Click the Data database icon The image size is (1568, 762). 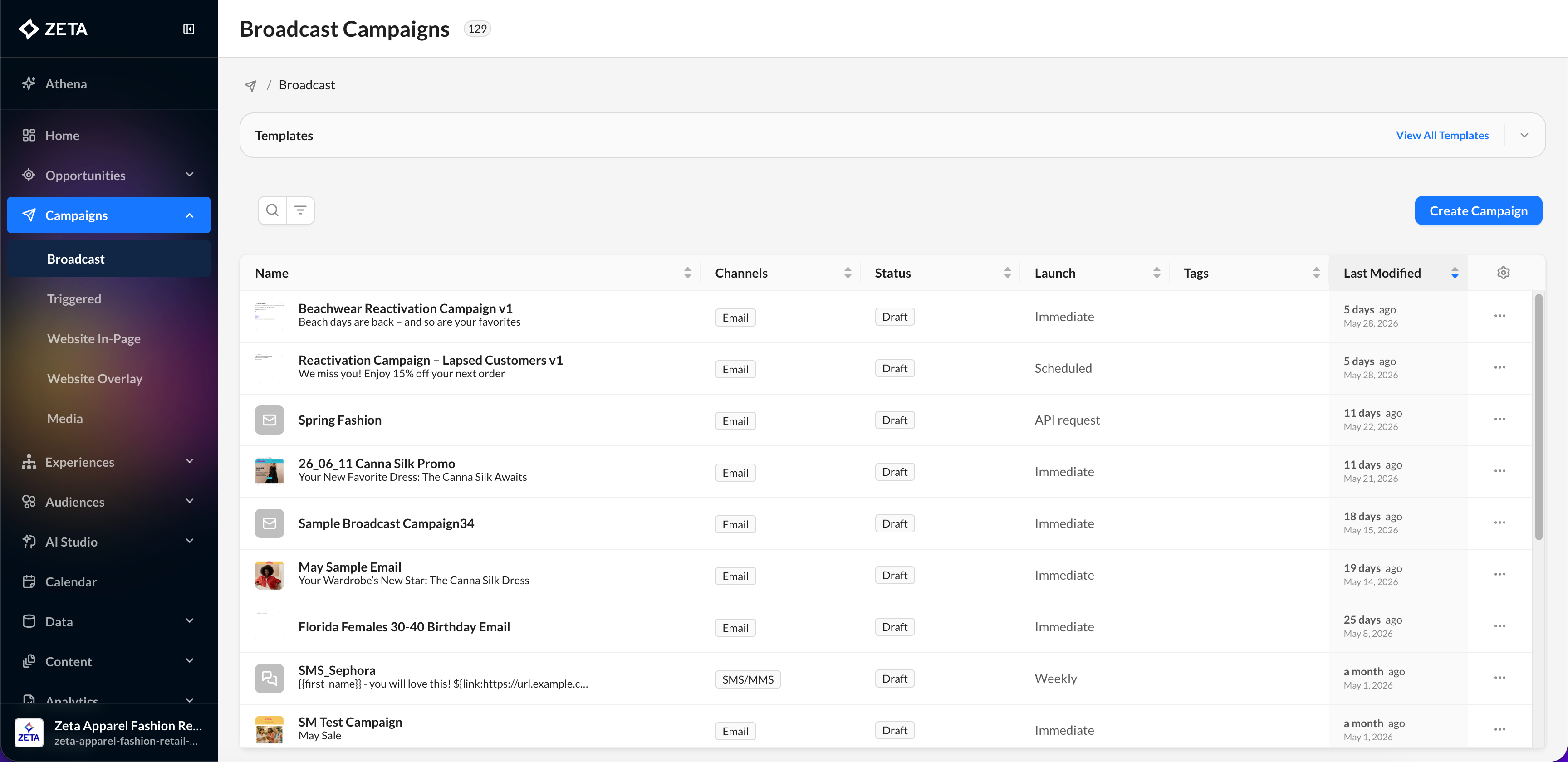(x=29, y=621)
